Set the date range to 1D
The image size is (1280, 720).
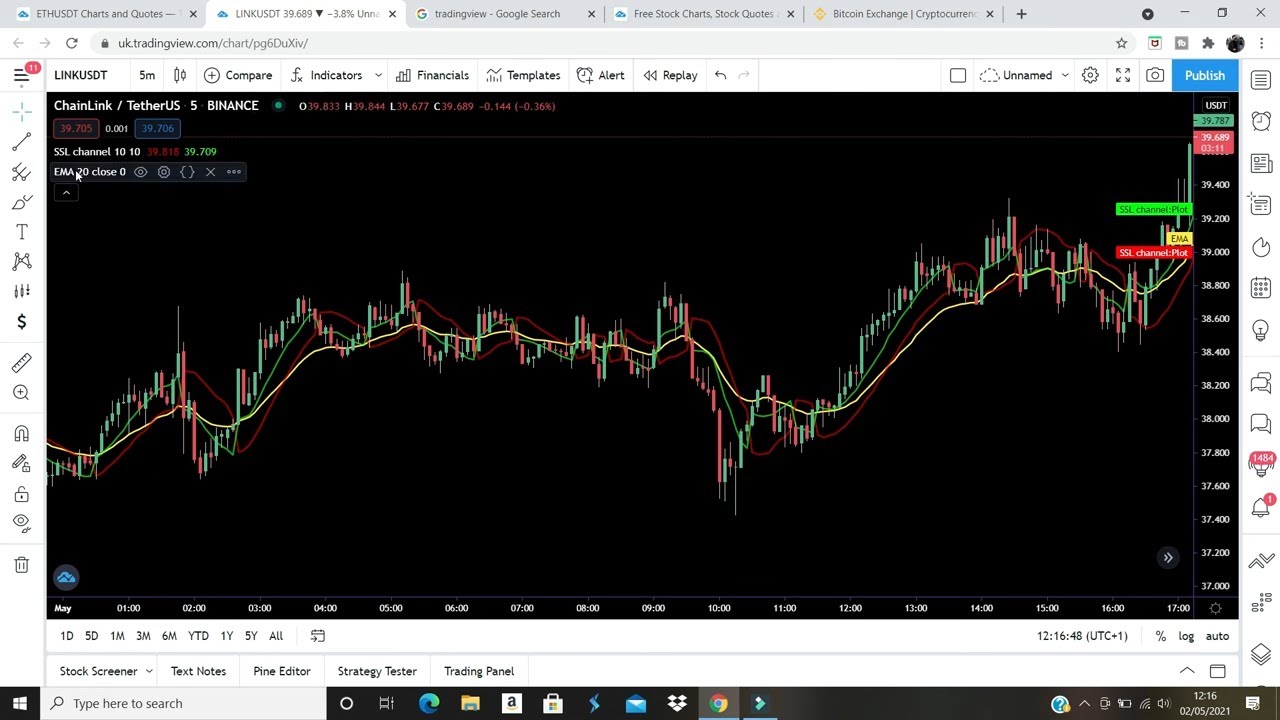(66, 636)
